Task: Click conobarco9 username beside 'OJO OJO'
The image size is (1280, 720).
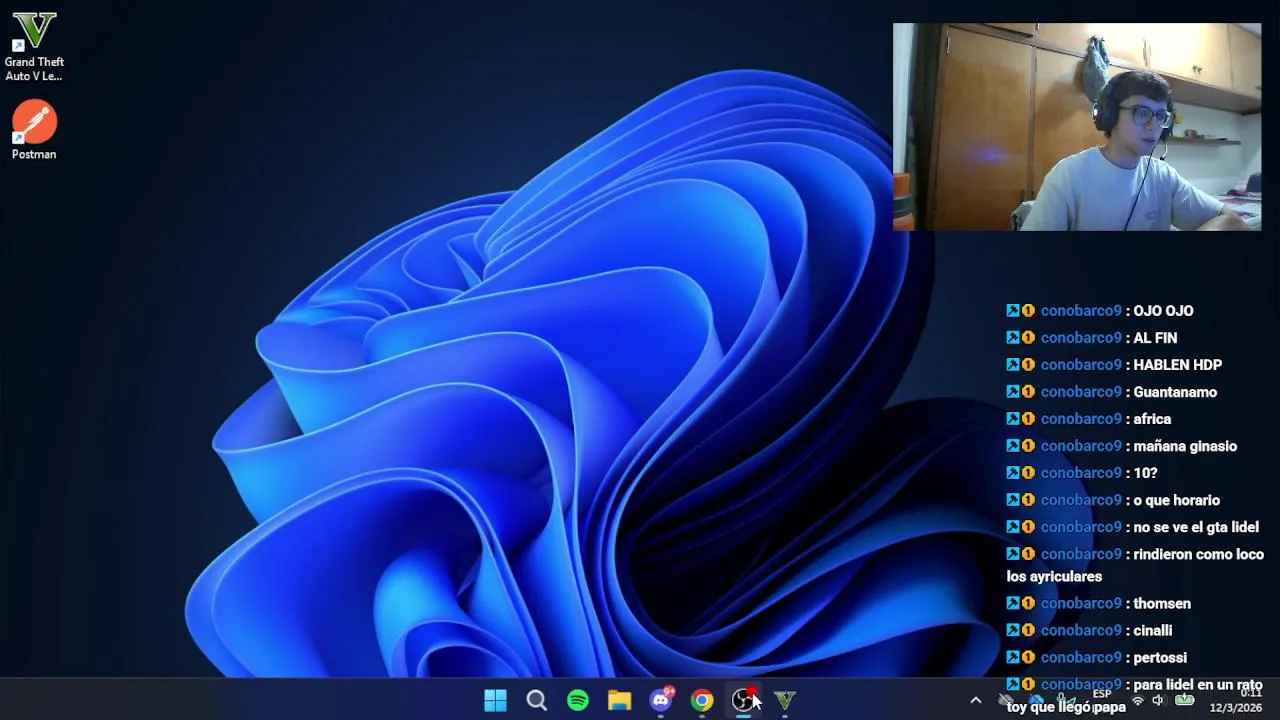Action: pos(1081,311)
